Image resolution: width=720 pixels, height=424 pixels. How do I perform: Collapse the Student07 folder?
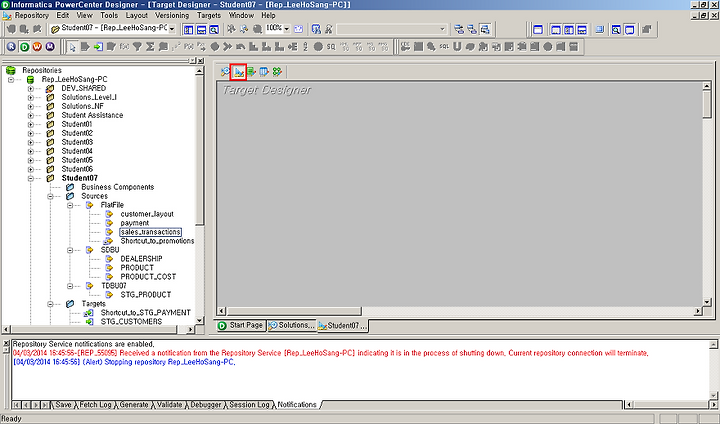pyautogui.click(x=31, y=178)
